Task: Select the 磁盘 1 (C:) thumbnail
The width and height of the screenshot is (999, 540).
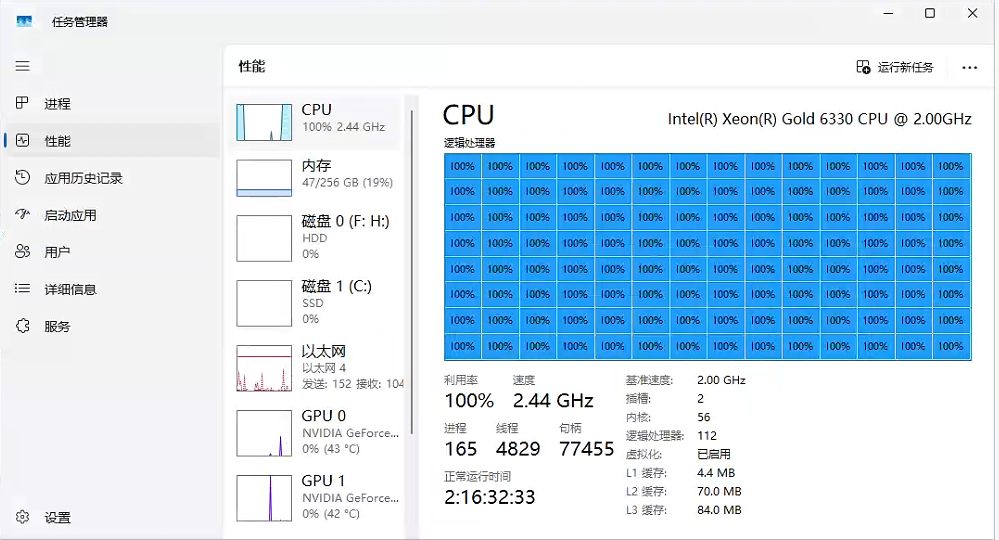Action: tap(264, 303)
